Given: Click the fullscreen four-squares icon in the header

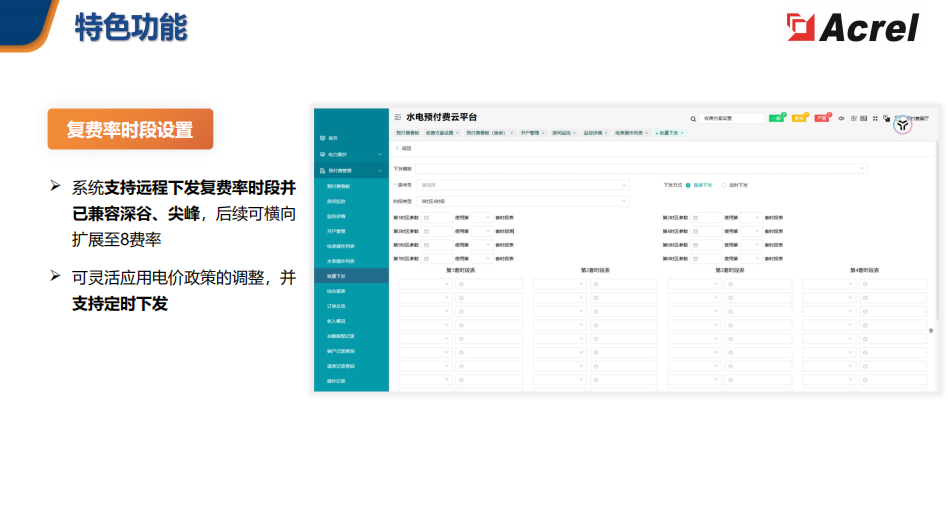Looking at the screenshot, I should [x=875, y=118].
